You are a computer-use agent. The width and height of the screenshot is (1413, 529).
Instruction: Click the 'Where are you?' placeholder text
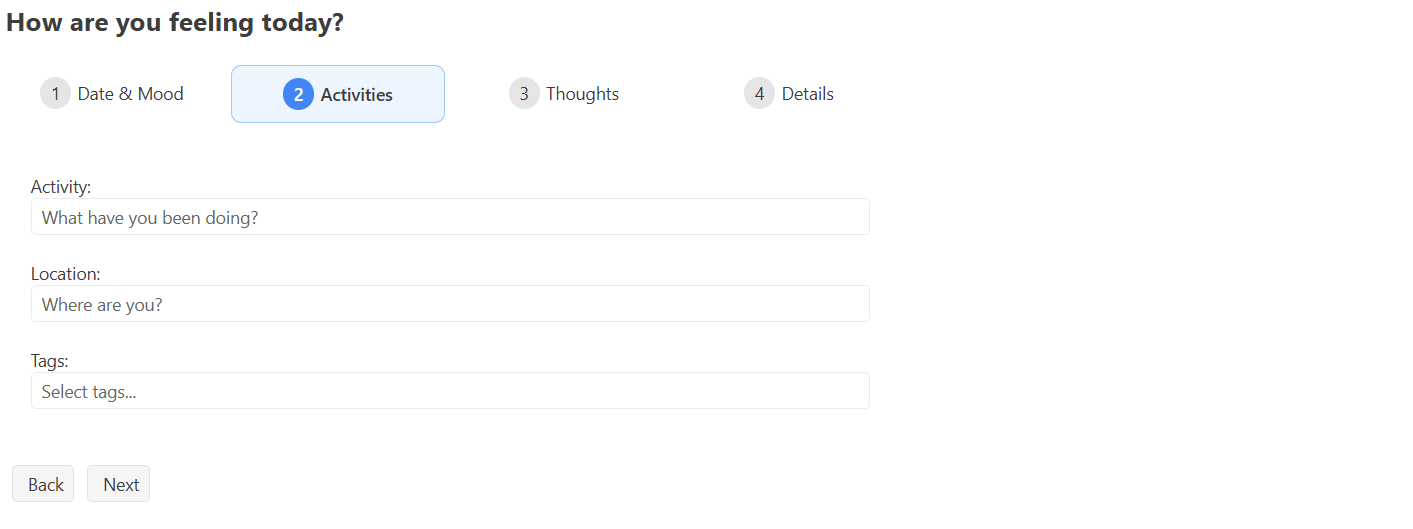click(102, 305)
